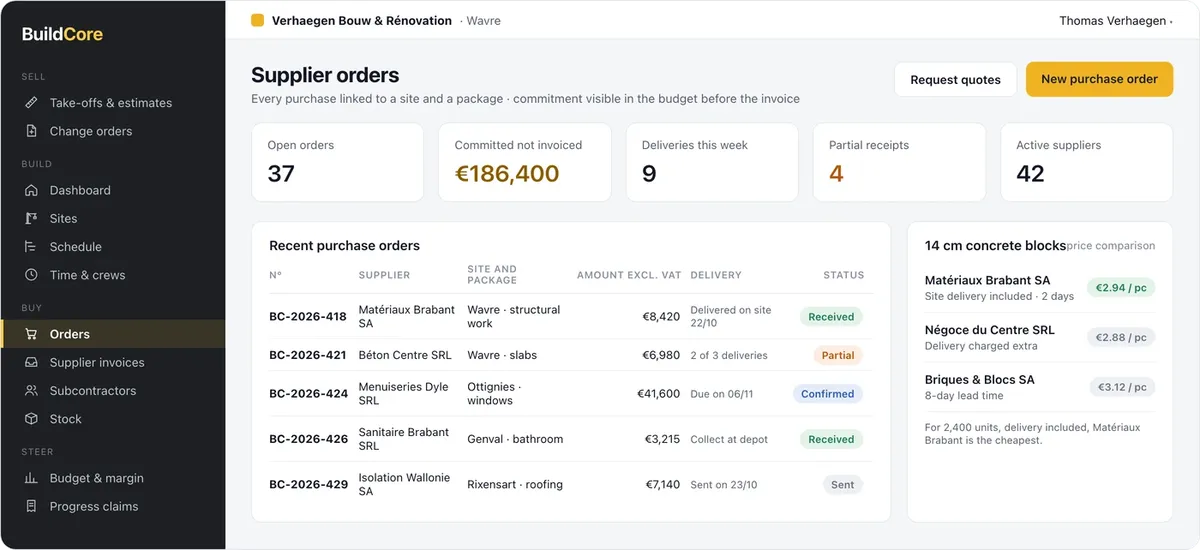This screenshot has width=1200, height=550.
Task: Open order BC-2026-421
Action: [x=308, y=355]
